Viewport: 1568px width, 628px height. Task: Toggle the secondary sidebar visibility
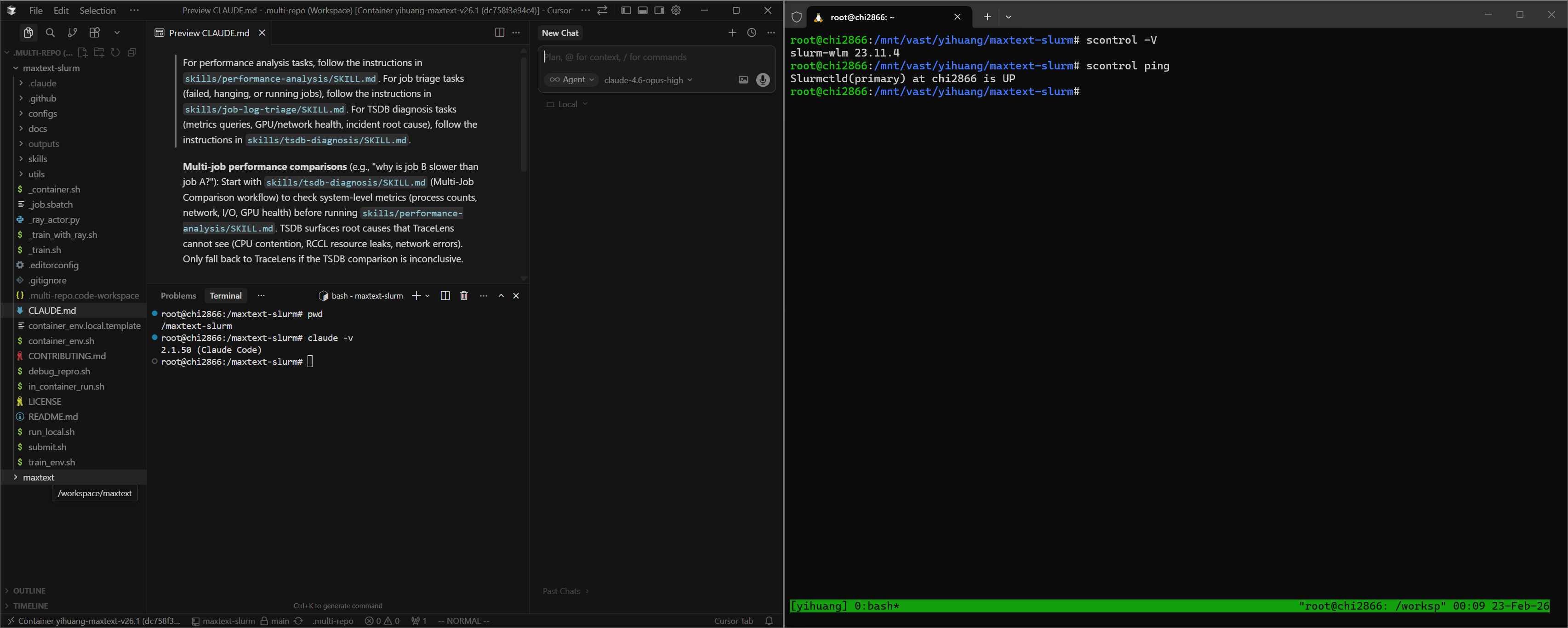pos(659,11)
